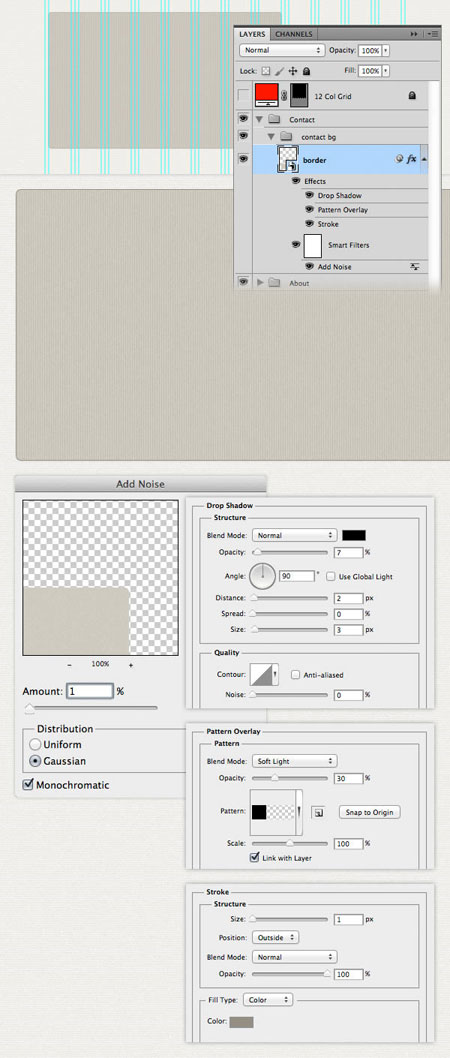Hide the Add Noise filter

tap(309, 267)
